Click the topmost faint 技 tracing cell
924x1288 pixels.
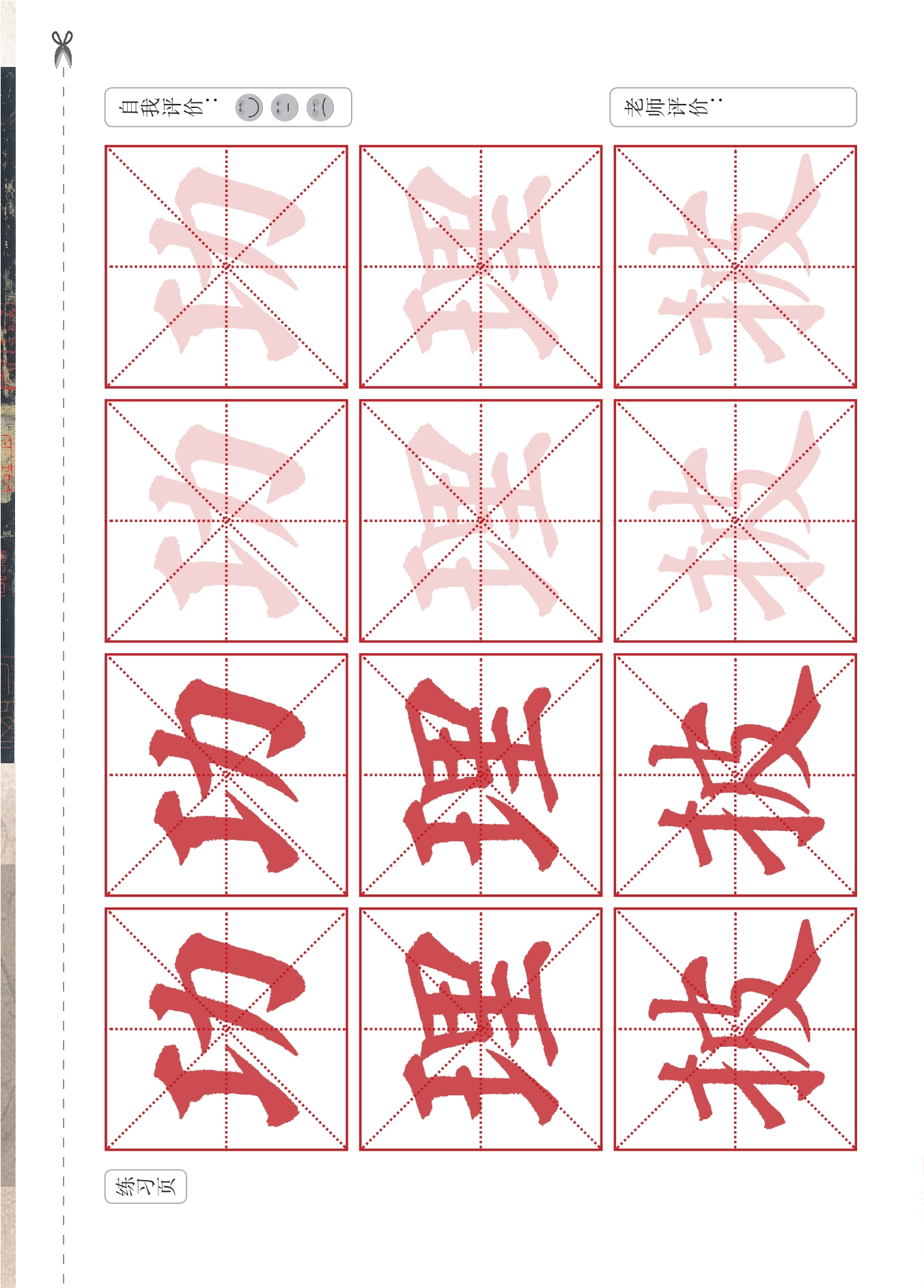pyautogui.click(x=736, y=266)
